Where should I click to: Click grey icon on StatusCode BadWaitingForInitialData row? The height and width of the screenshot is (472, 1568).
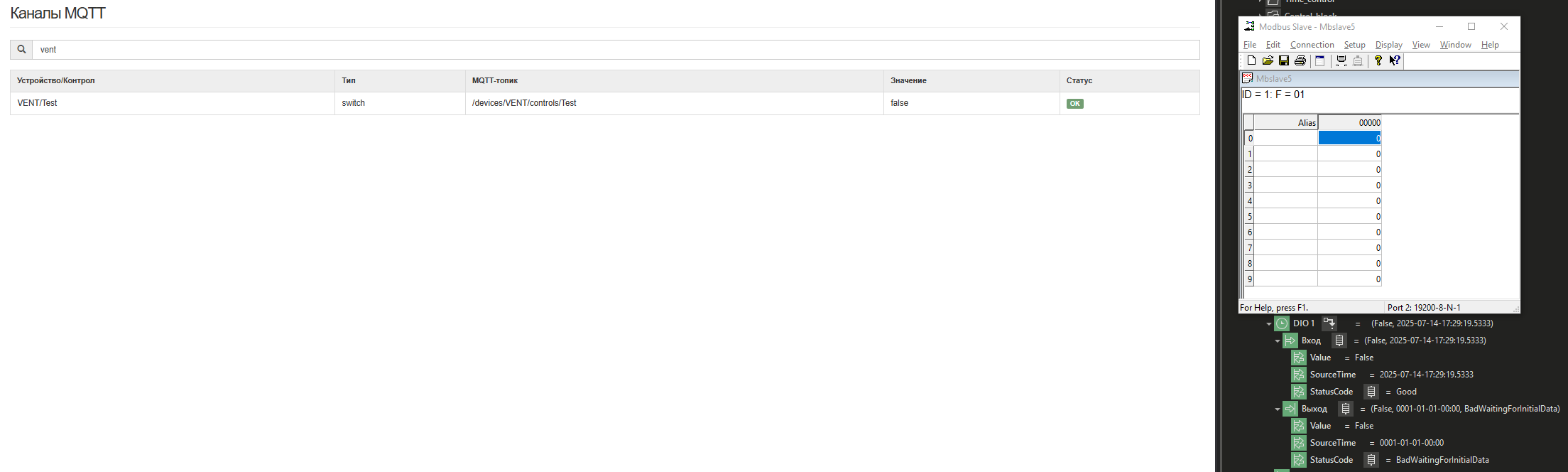(1371, 460)
